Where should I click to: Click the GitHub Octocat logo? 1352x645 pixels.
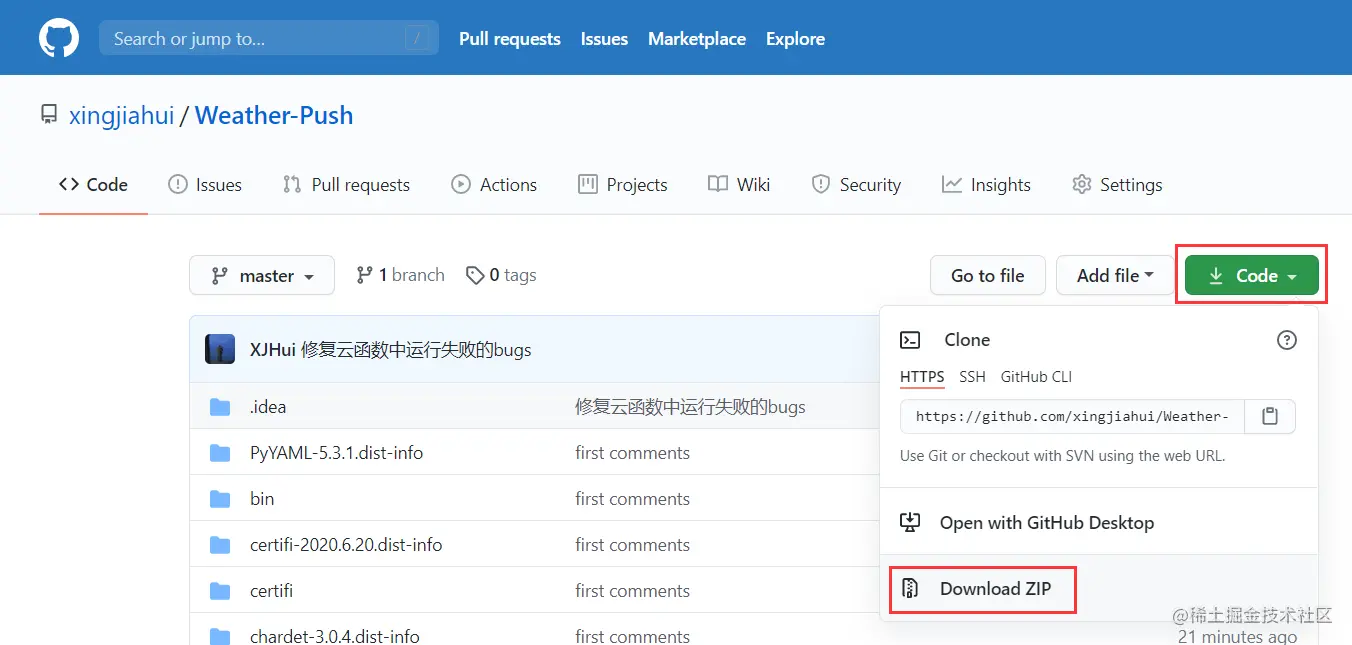pyautogui.click(x=58, y=38)
